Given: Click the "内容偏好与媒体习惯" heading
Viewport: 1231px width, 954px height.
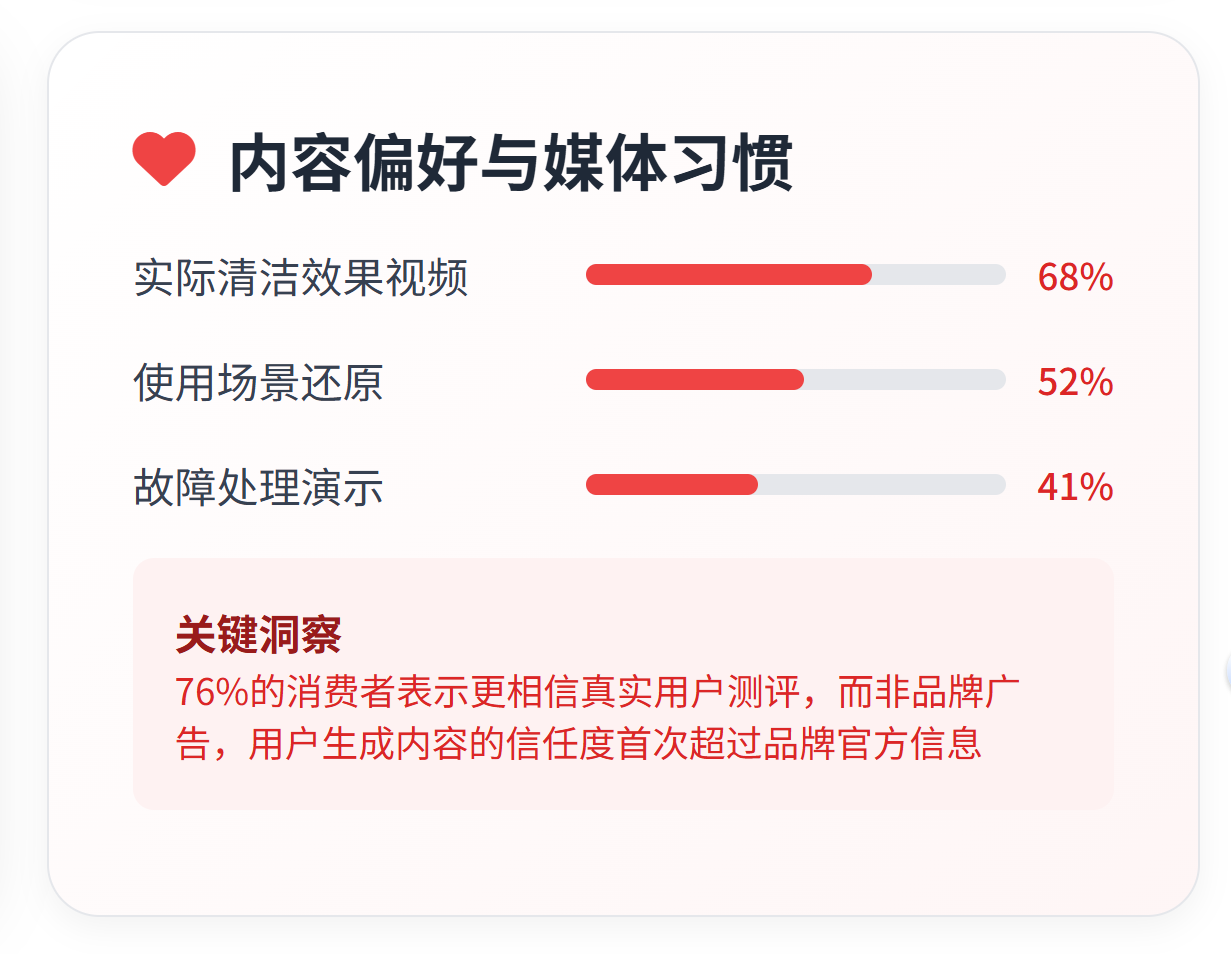Looking at the screenshot, I should click(511, 163).
